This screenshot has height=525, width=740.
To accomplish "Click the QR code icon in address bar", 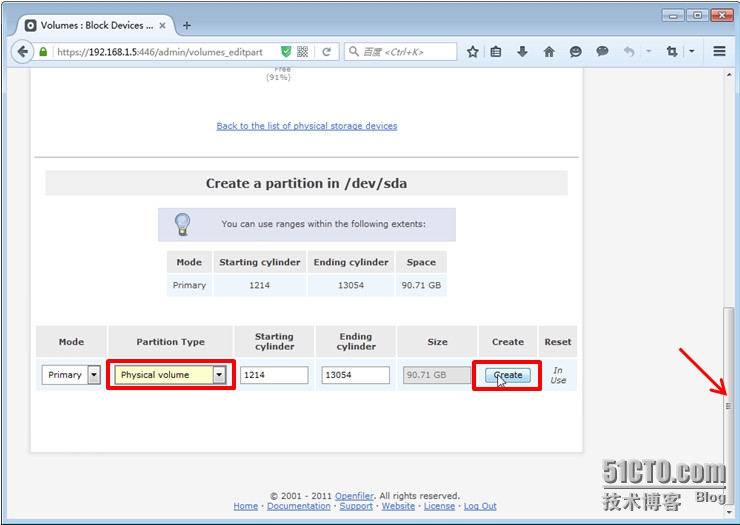I will (303, 51).
